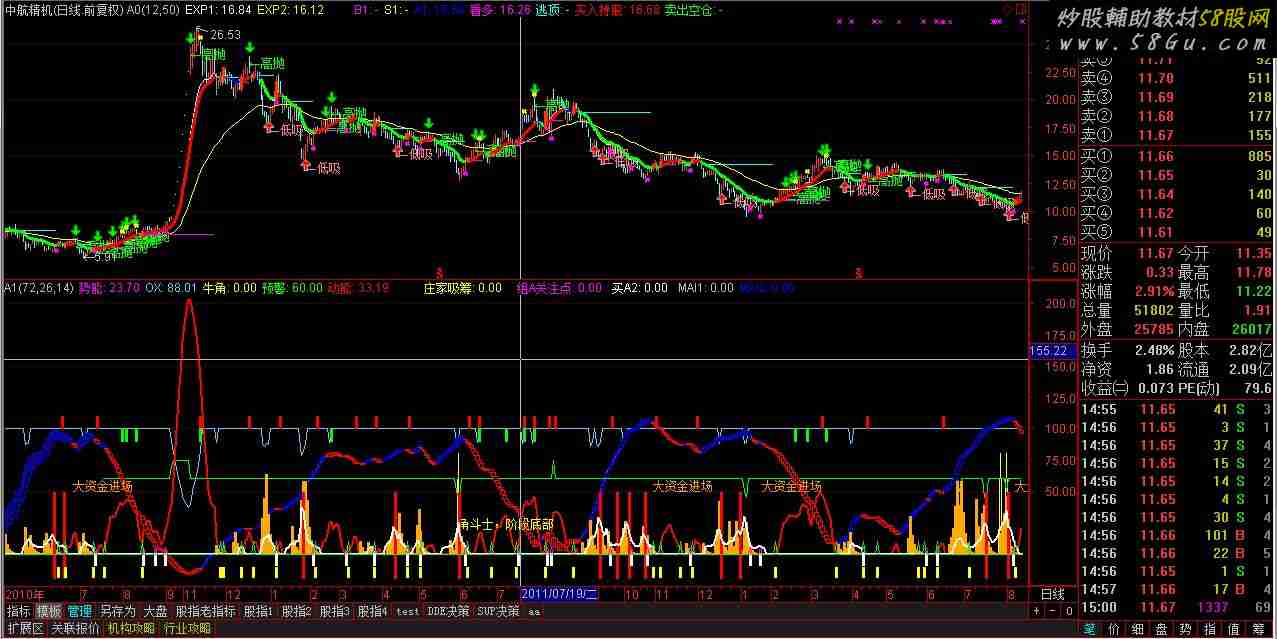The image size is (1277, 639).
Task: Open the 盘 market tab
Action: (x=1162, y=629)
